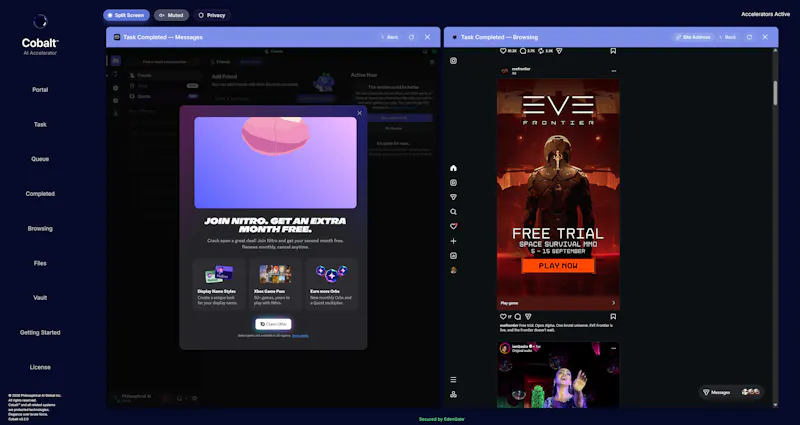Go Back in the Browsing panel header
This screenshot has height=425, width=800.
pos(728,37)
